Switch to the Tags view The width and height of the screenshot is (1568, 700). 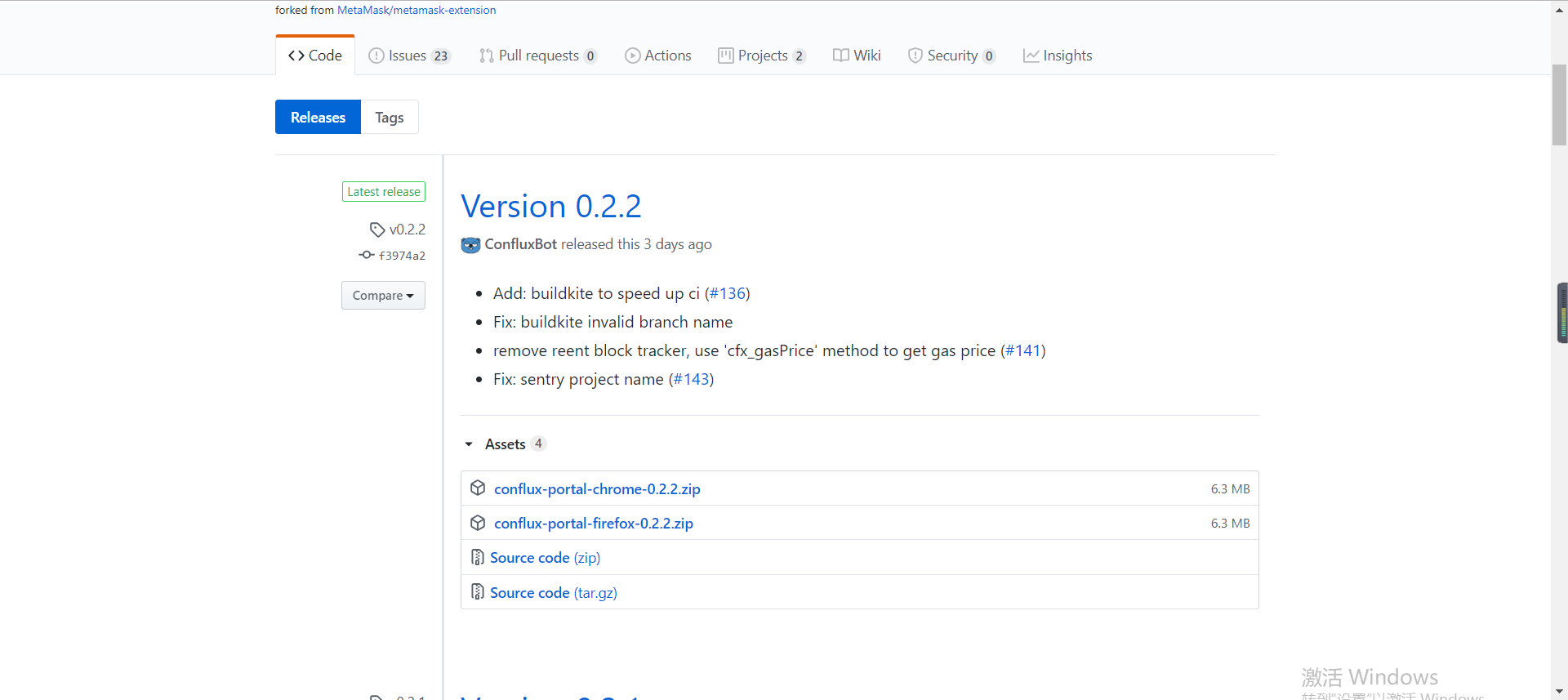pos(390,117)
